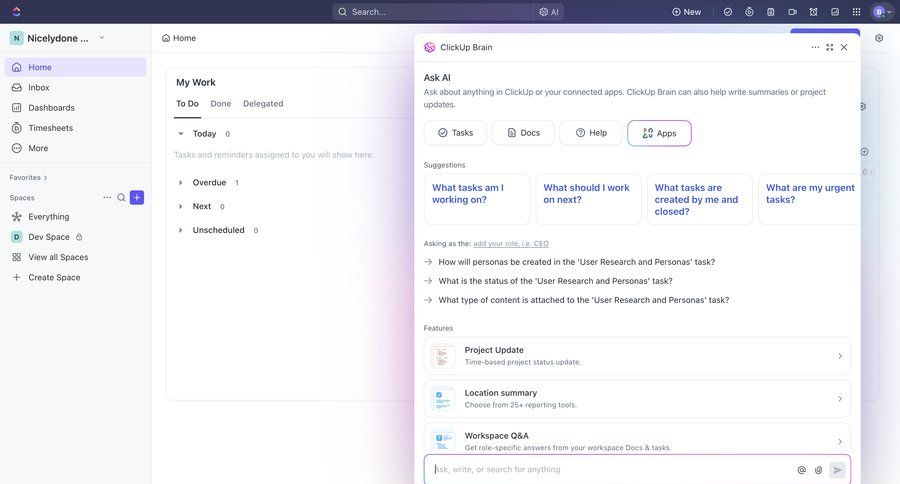Expand the Nicelydone workspace switcher
The height and width of the screenshot is (484, 900).
(x=57, y=38)
